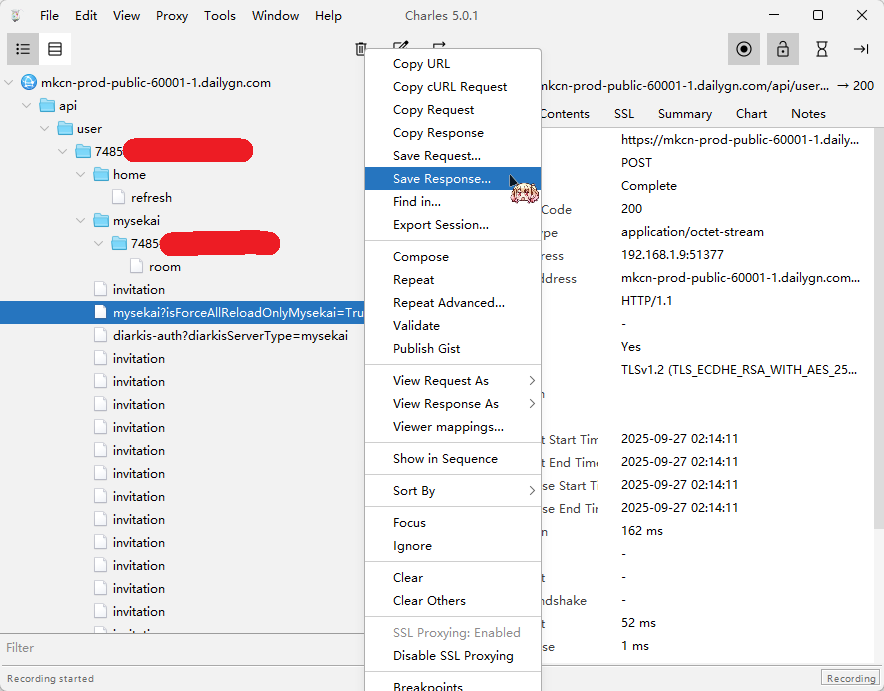Choose Save Response... from context menu

point(442,179)
